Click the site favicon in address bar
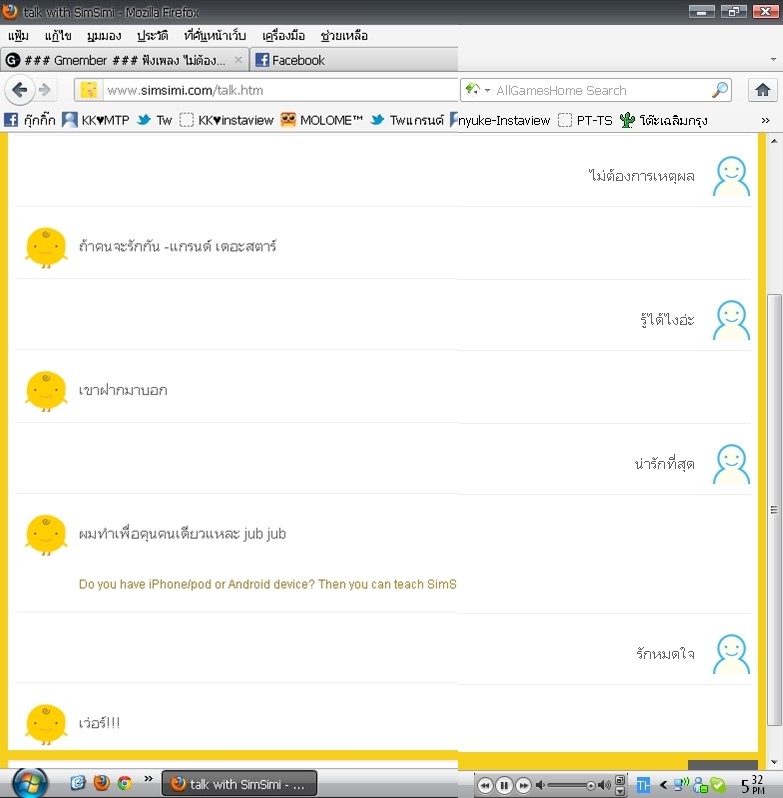Image resolution: width=783 pixels, height=798 pixels. coord(89,90)
